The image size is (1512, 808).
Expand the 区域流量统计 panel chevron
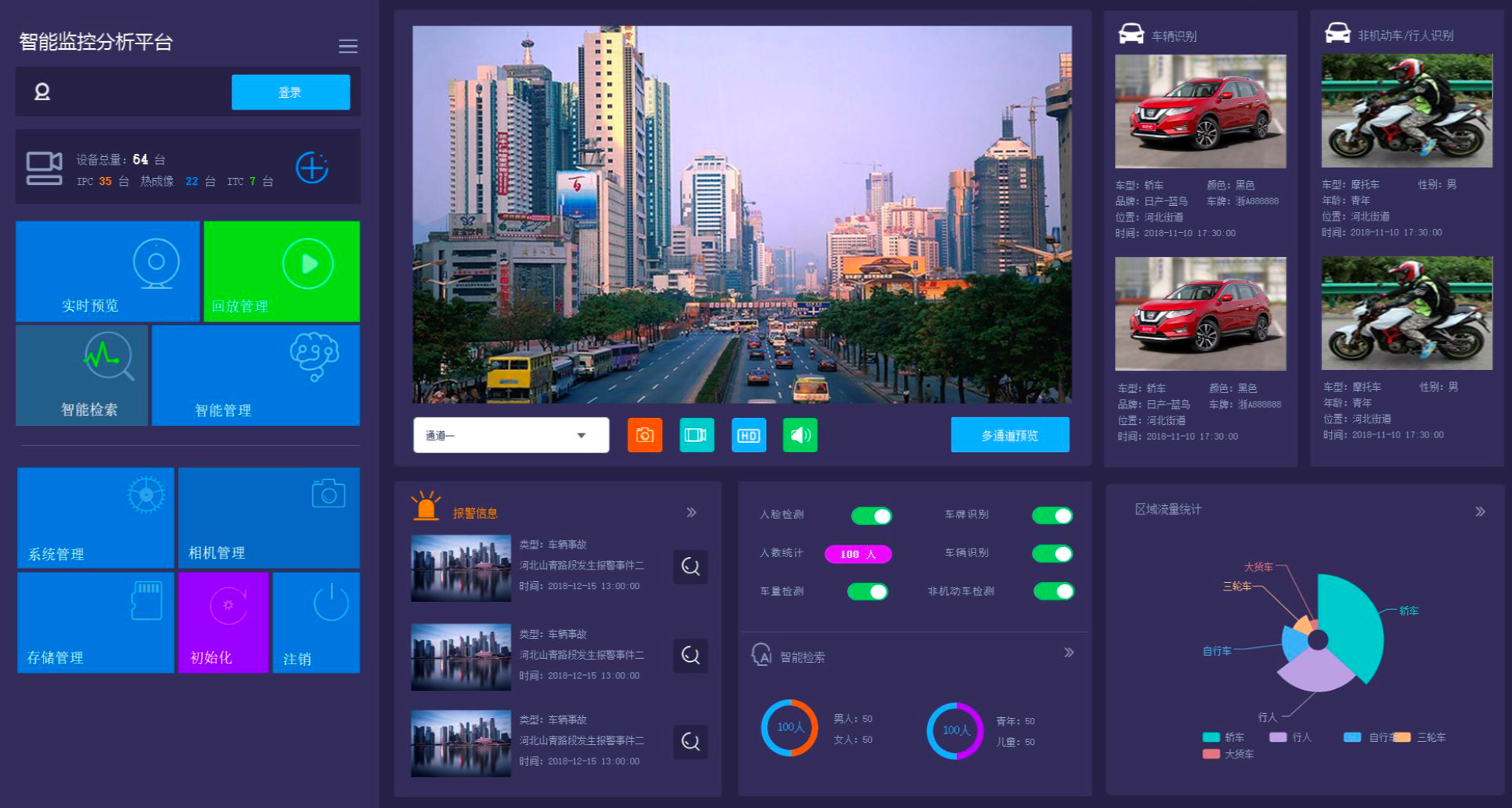click(1480, 511)
